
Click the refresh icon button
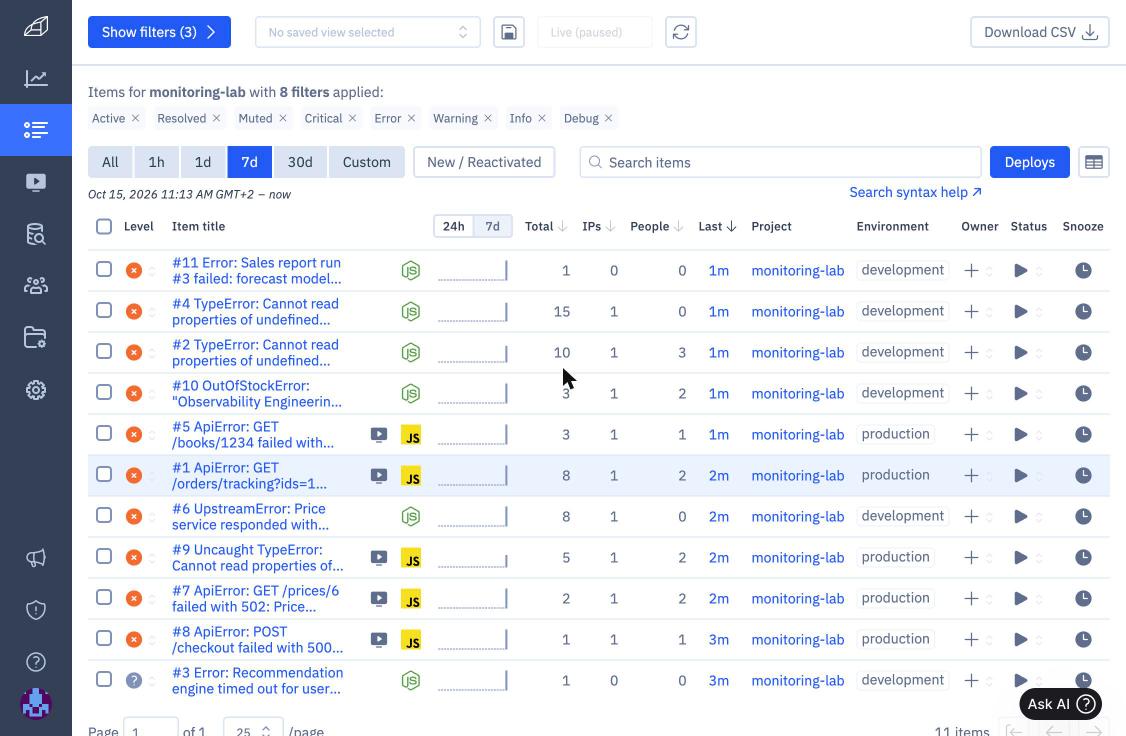681,32
